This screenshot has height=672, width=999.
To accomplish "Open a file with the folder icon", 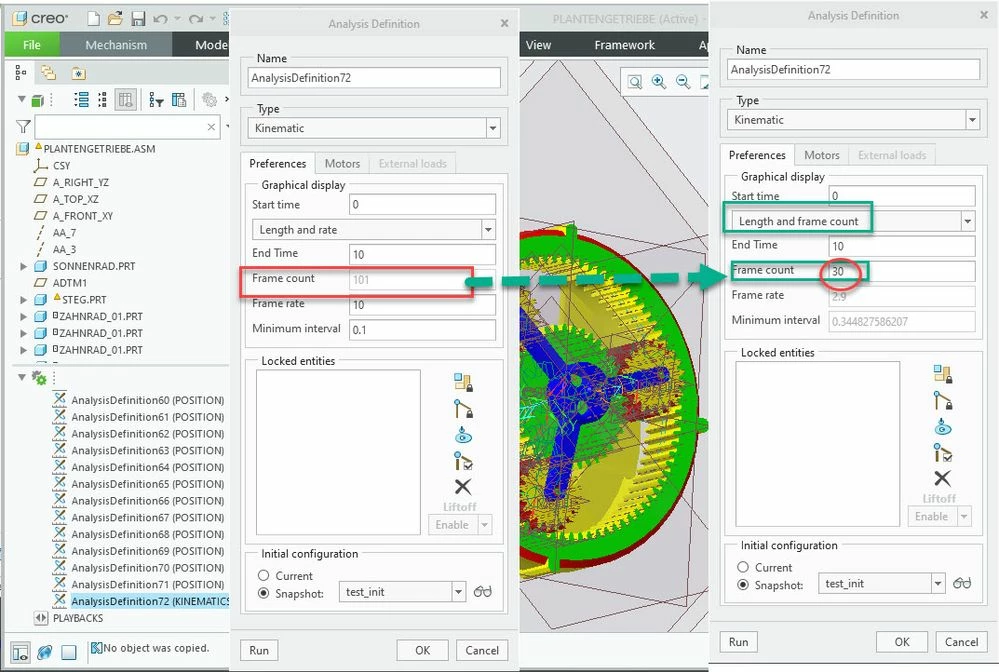I will (115, 18).
